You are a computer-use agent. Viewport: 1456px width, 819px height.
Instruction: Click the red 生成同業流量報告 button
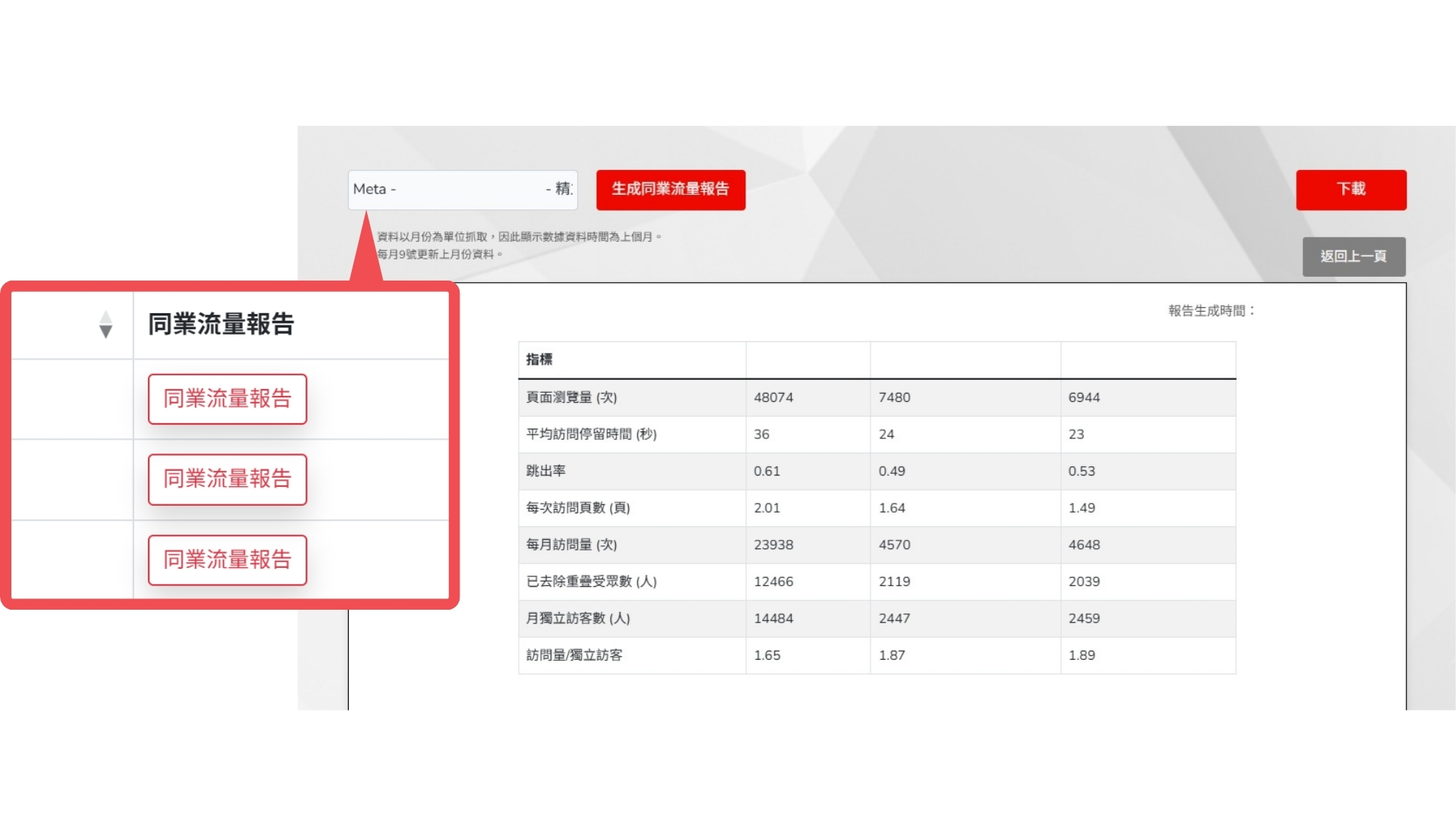pyautogui.click(x=670, y=190)
